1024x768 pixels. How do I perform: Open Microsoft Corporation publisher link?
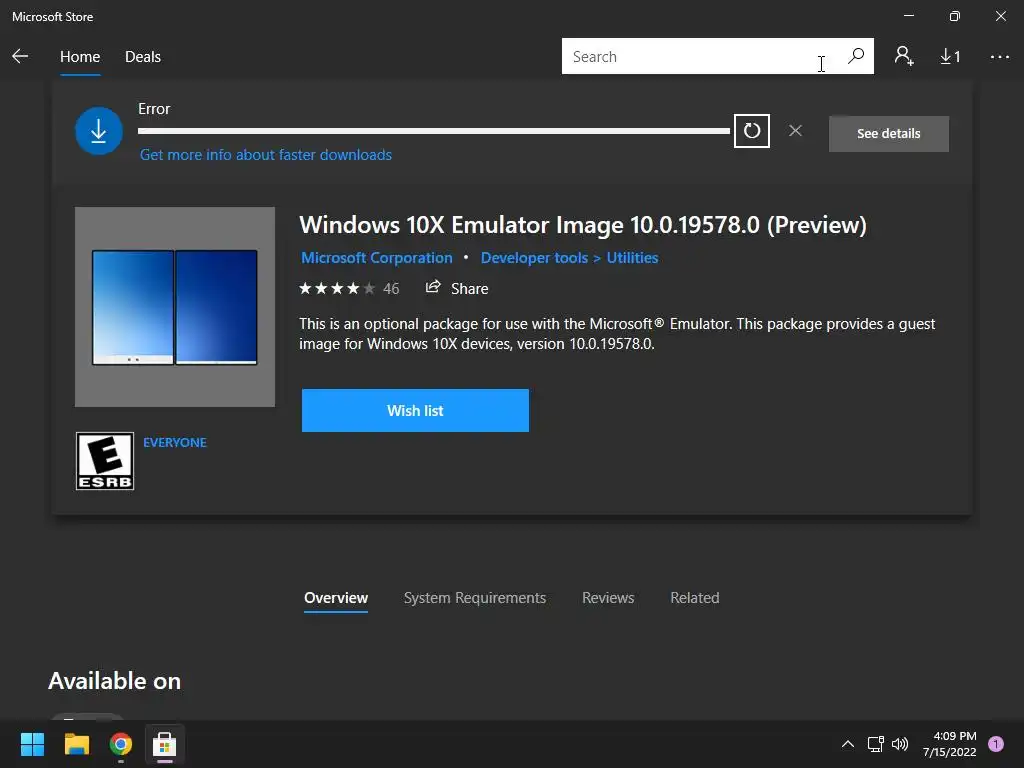coord(377,258)
